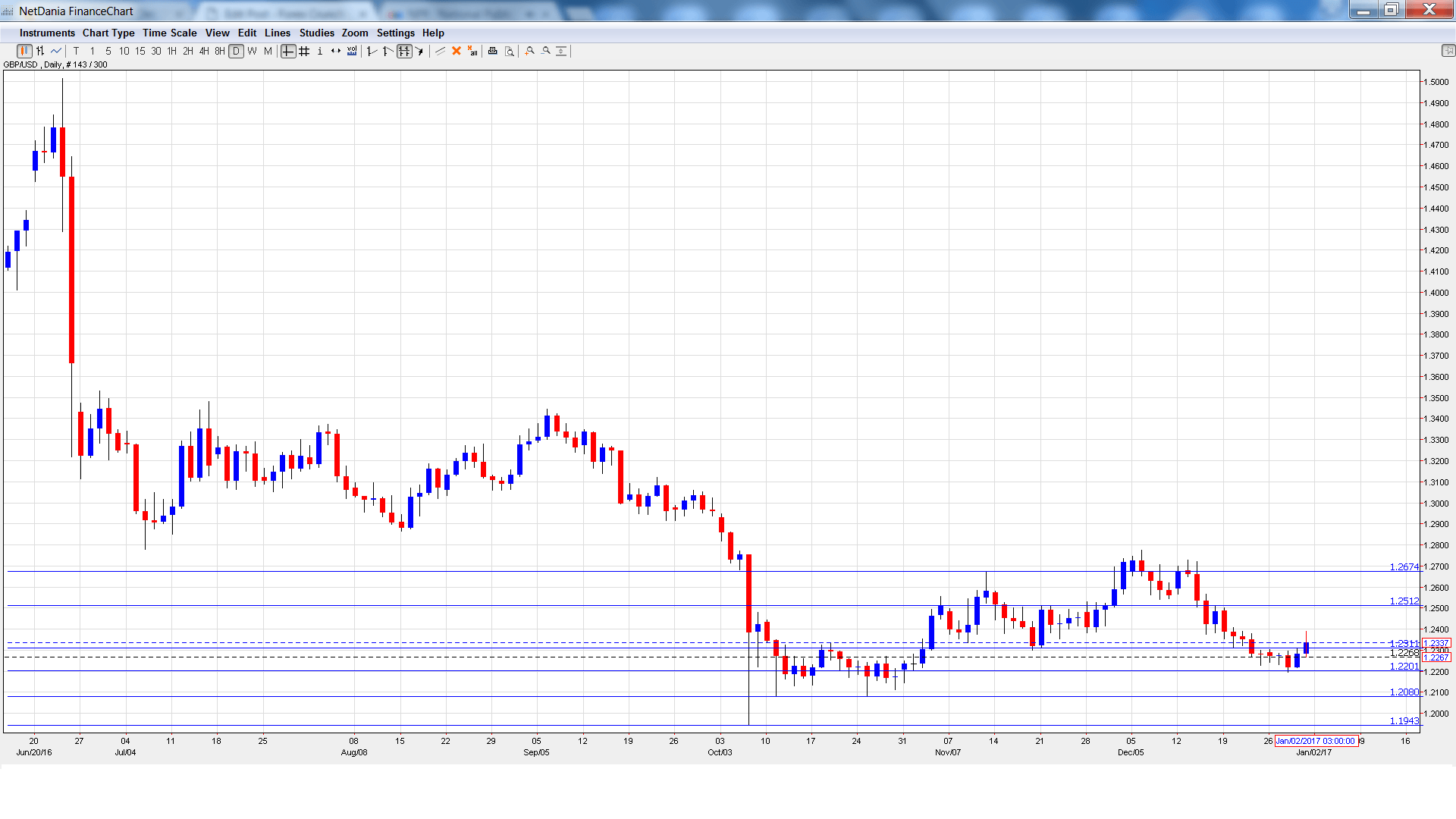The image size is (1456, 819).
Task: Click the print chart icon
Action: click(493, 52)
